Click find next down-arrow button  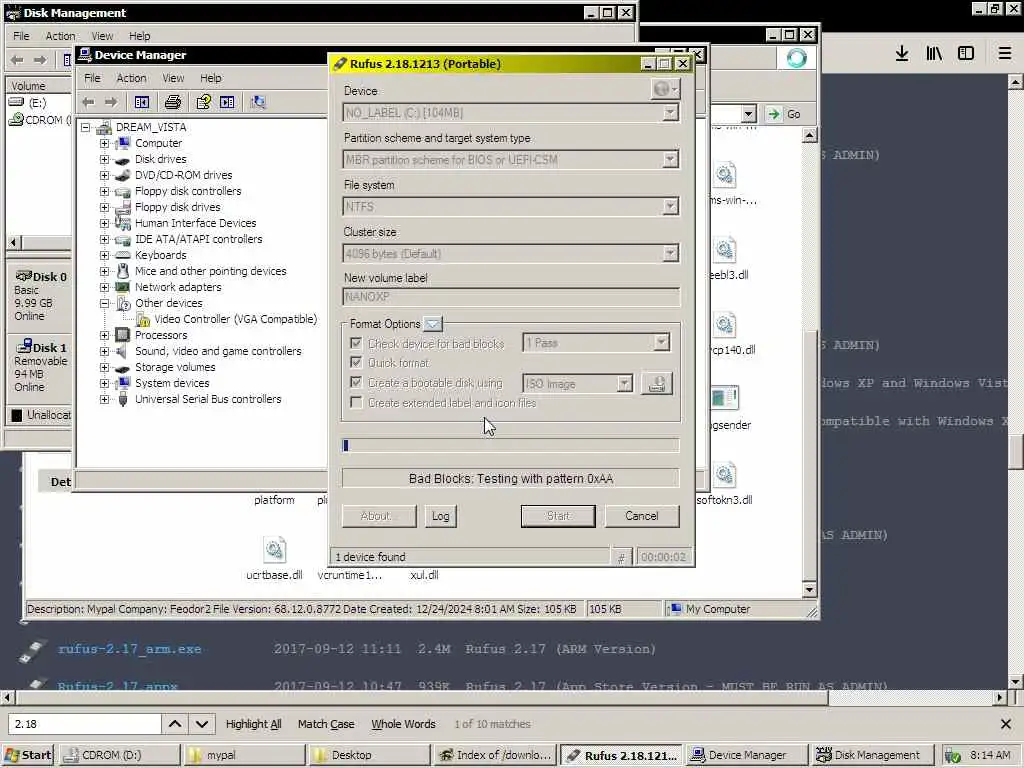click(x=201, y=724)
